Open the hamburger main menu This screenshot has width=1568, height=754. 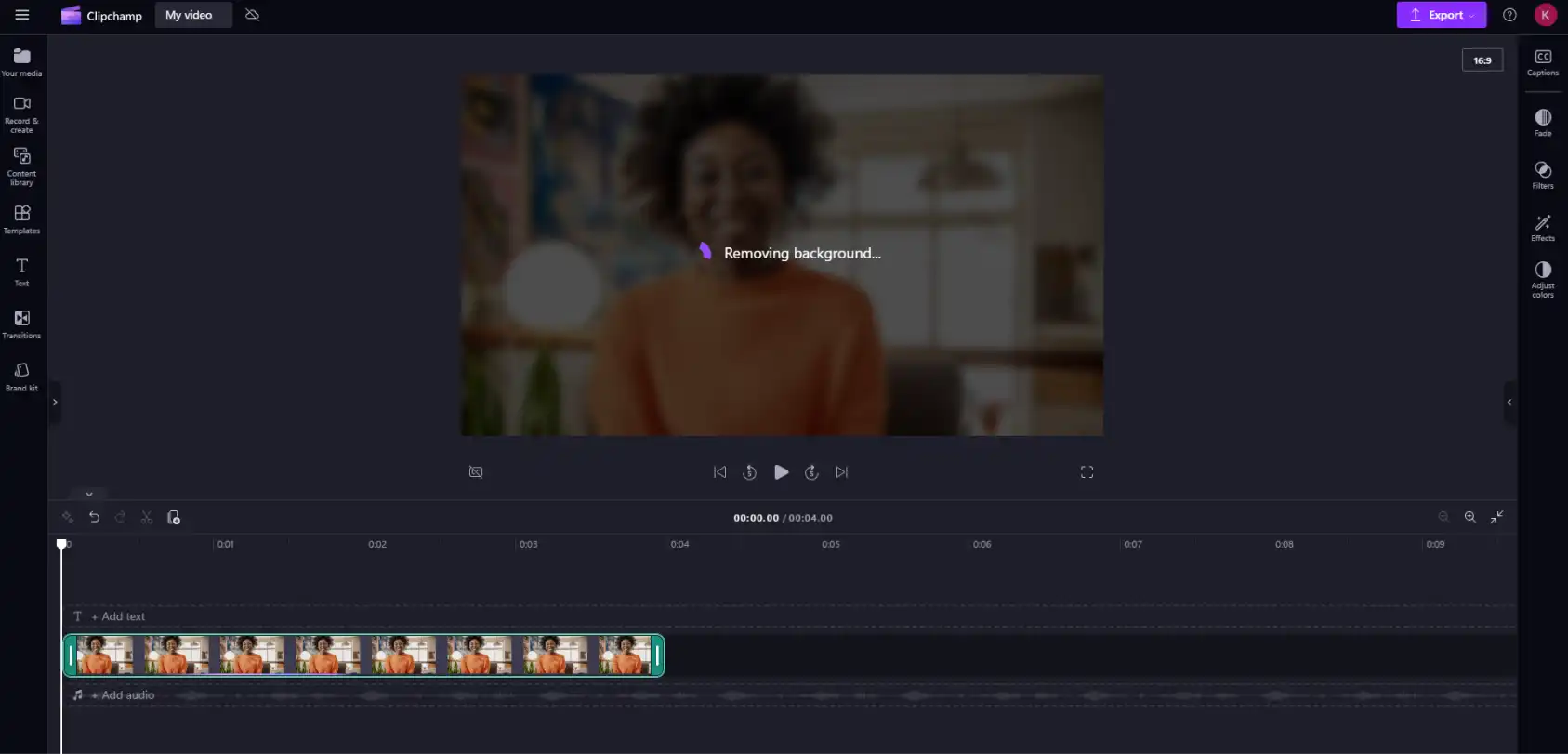click(x=22, y=15)
